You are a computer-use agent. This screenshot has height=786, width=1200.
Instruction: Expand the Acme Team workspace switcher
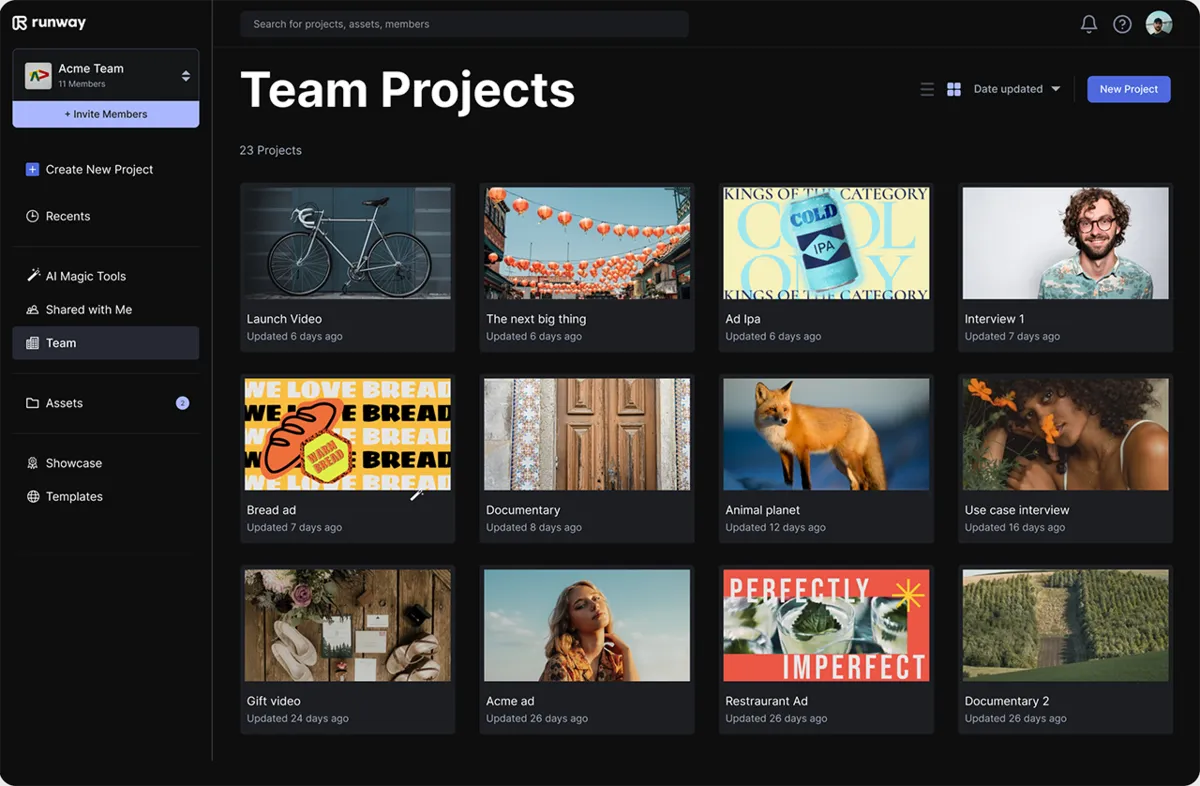[185, 76]
